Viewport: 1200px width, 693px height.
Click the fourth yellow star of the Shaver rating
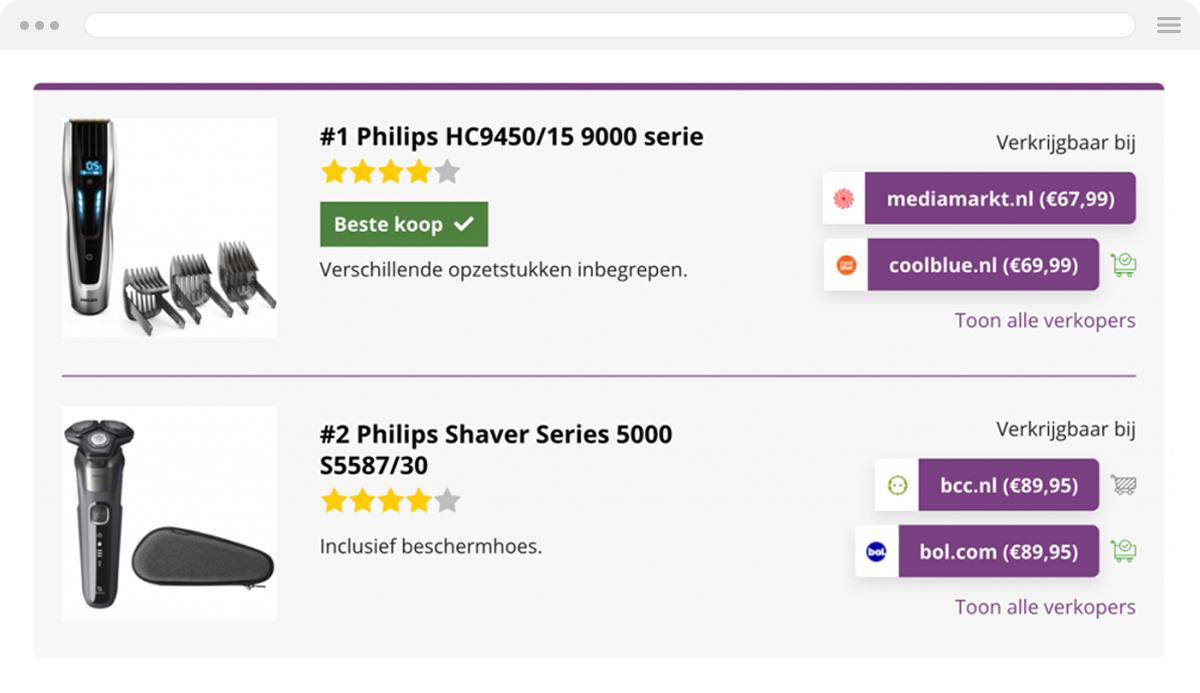point(418,500)
